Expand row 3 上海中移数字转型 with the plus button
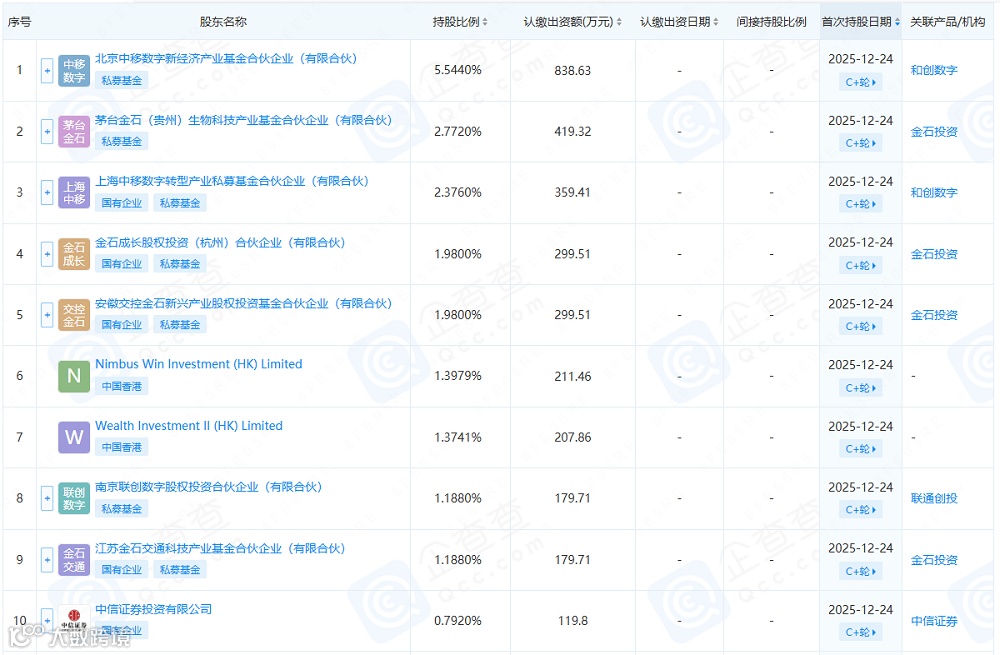Viewport: 1000px width, 655px height. coord(47,193)
